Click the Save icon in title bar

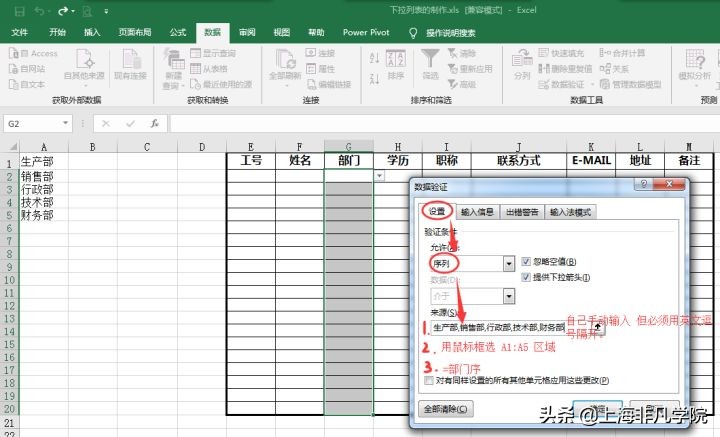click(19, 11)
